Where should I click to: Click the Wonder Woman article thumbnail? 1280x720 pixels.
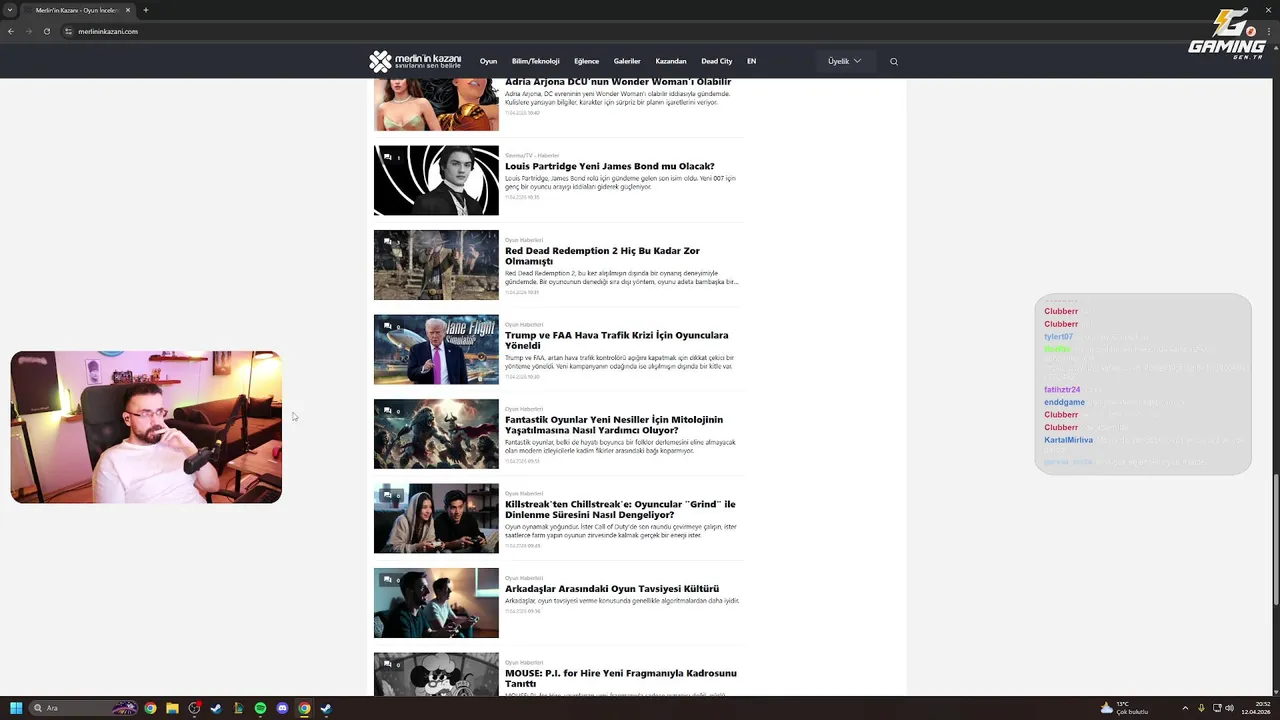coord(436,104)
